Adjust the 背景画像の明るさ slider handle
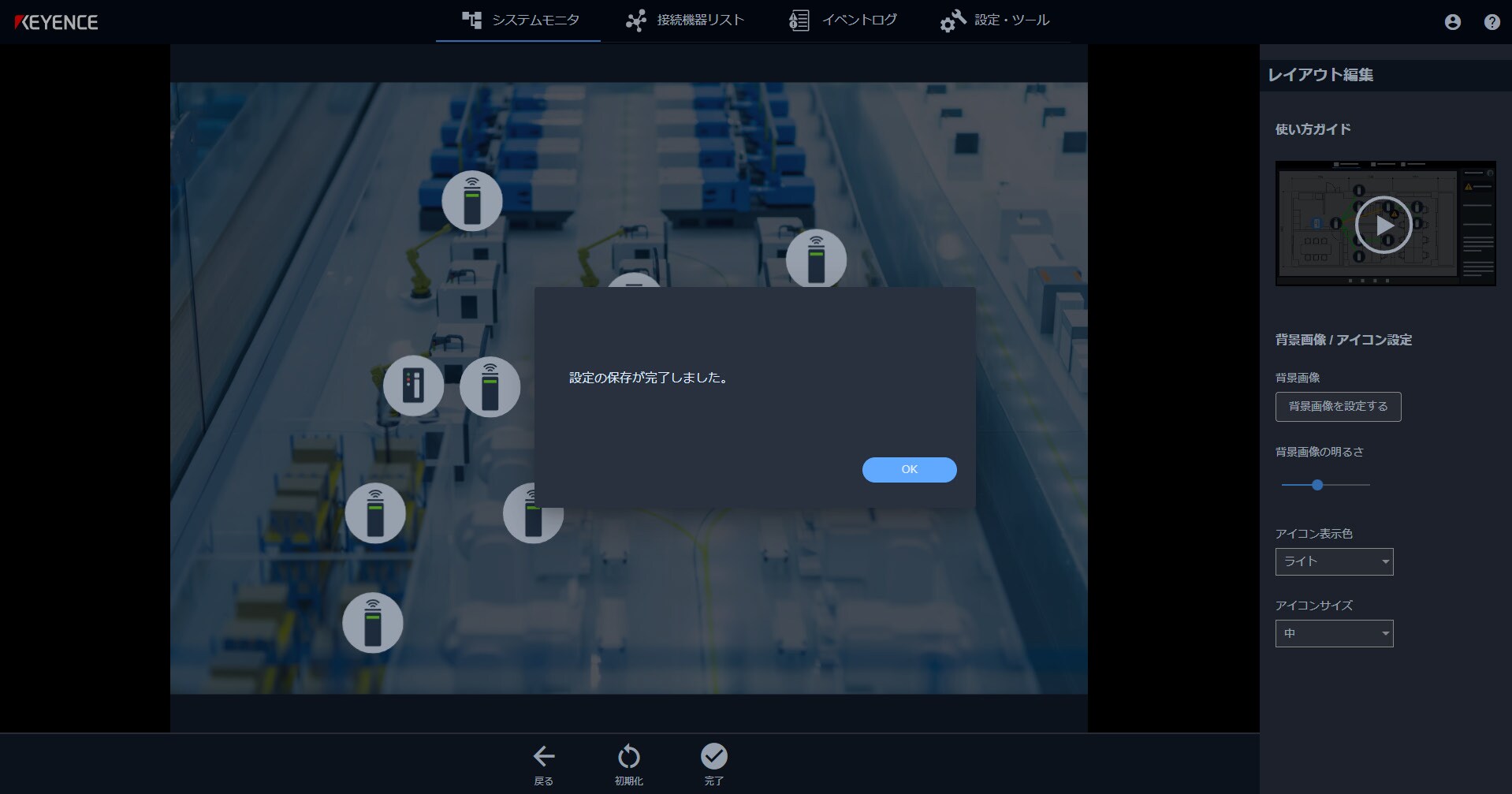The image size is (1512, 794). pos(1317,485)
